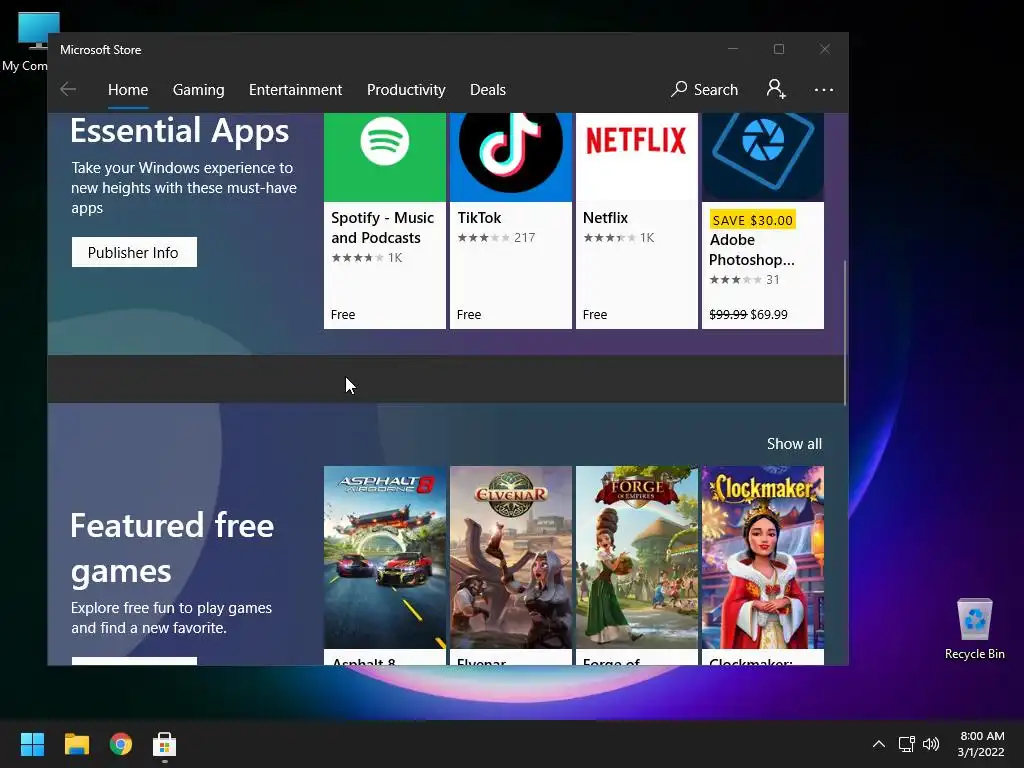Click the network tray icon
This screenshot has width=1024, height=768.
[906, 744]
